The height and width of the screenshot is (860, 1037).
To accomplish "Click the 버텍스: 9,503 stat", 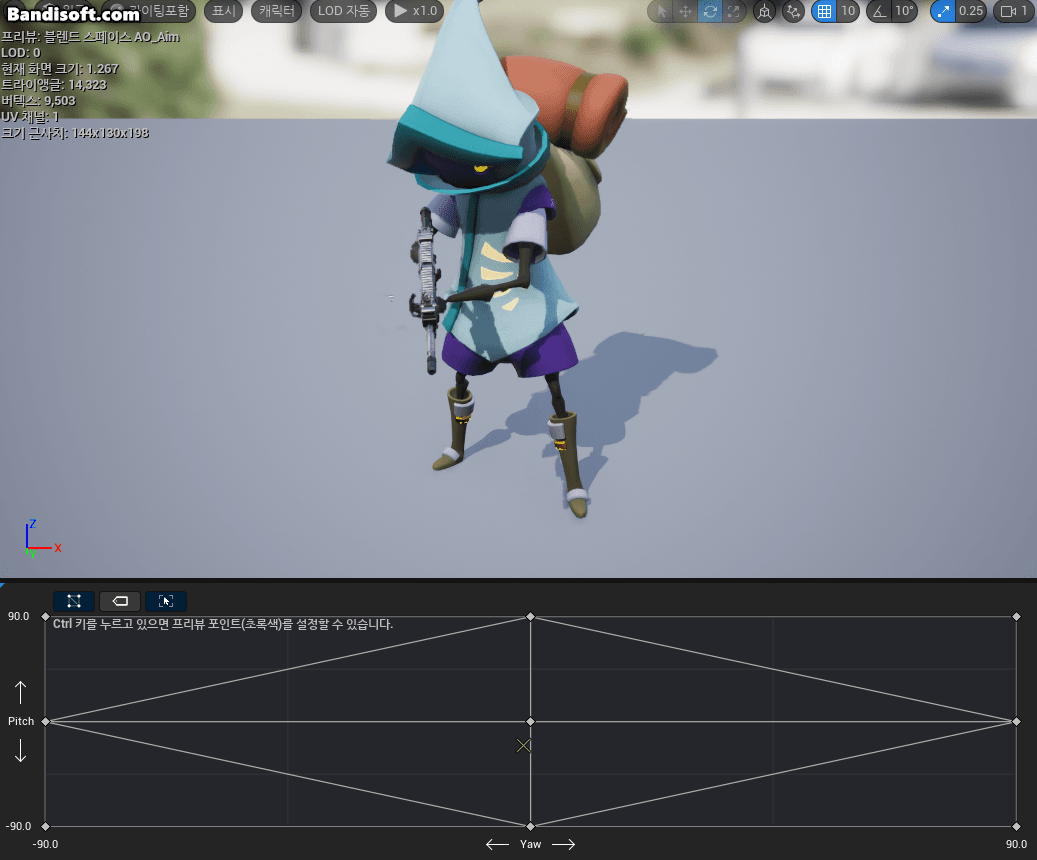I will click(38, 101).
